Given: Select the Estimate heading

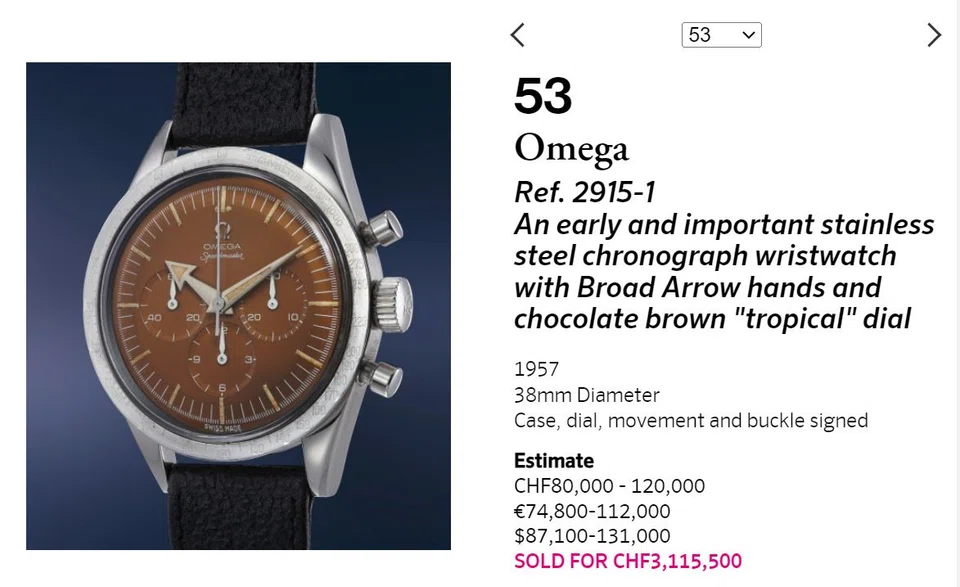Looking at the screenshot, I should (x=554, y=461).
